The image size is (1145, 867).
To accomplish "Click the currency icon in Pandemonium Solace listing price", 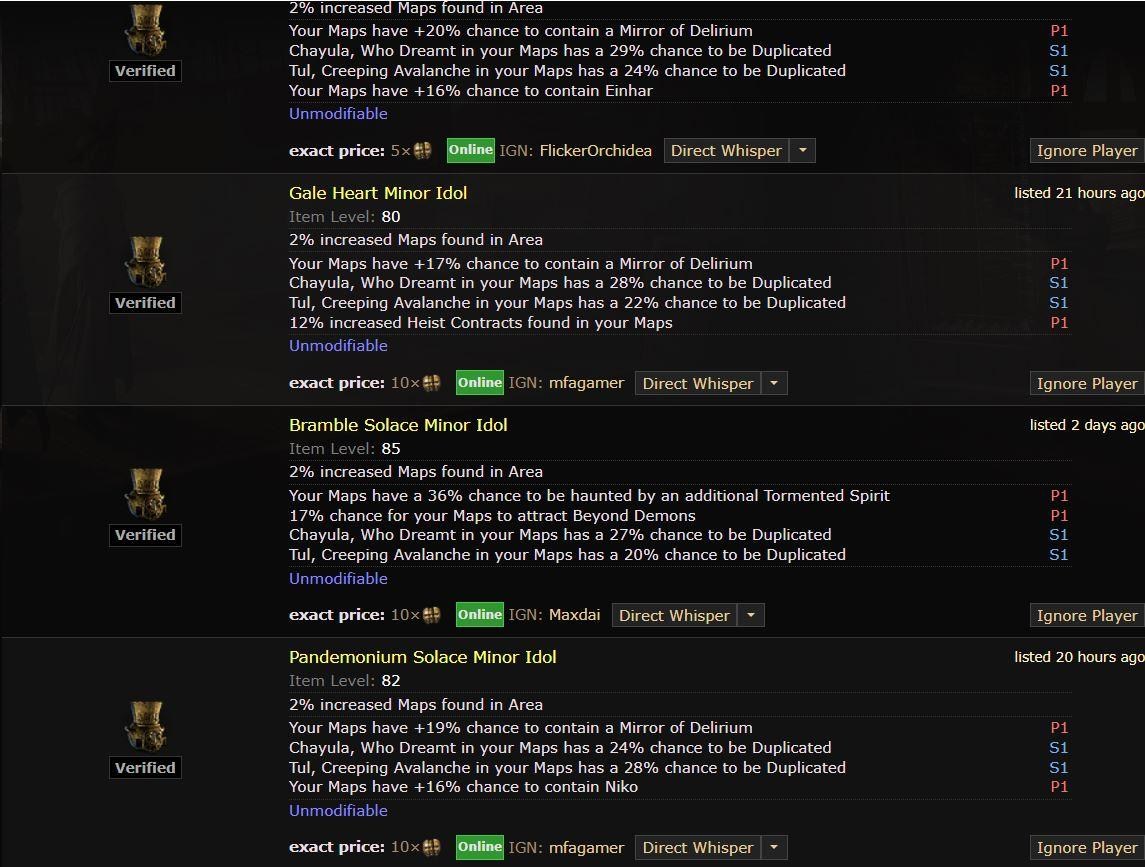I will click(432, 847).
